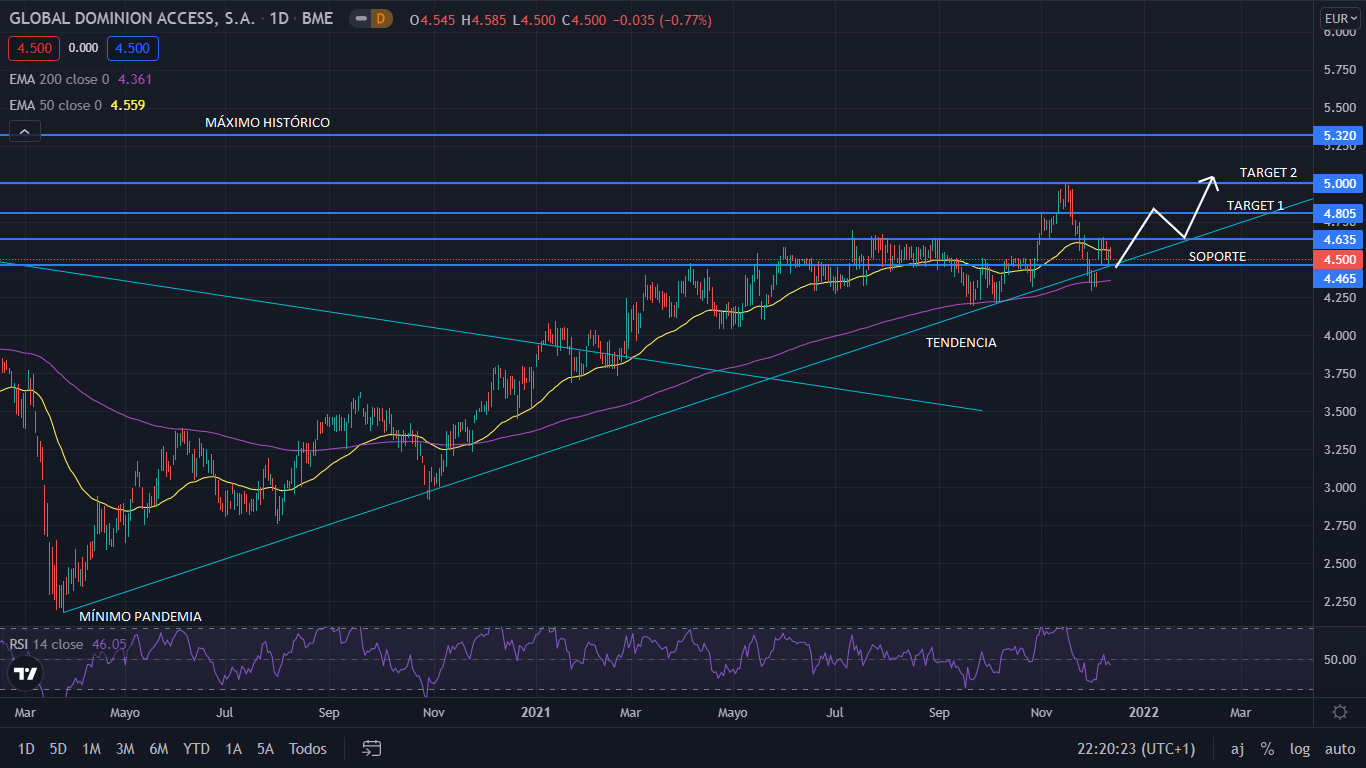
Task: Open the go to date calendar icon
Action: click(372, 748)
